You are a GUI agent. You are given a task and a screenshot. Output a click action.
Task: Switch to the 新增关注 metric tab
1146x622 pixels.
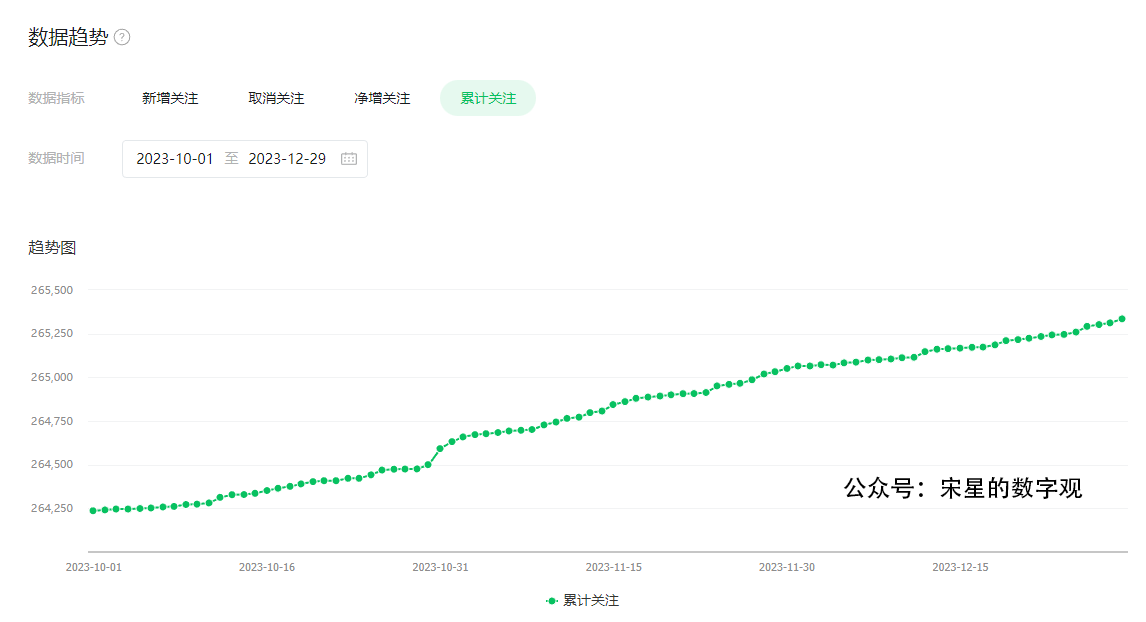point(170,98)
